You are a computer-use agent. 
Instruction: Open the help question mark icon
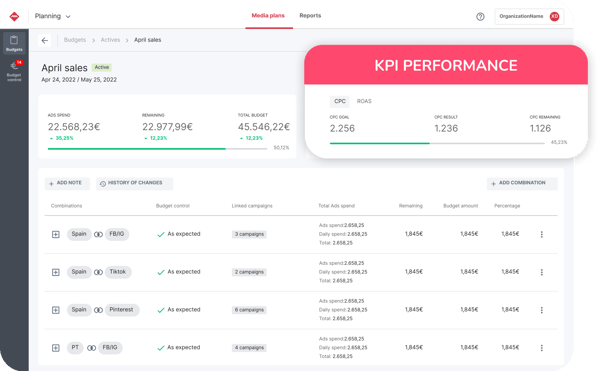(x=480, y=16)
